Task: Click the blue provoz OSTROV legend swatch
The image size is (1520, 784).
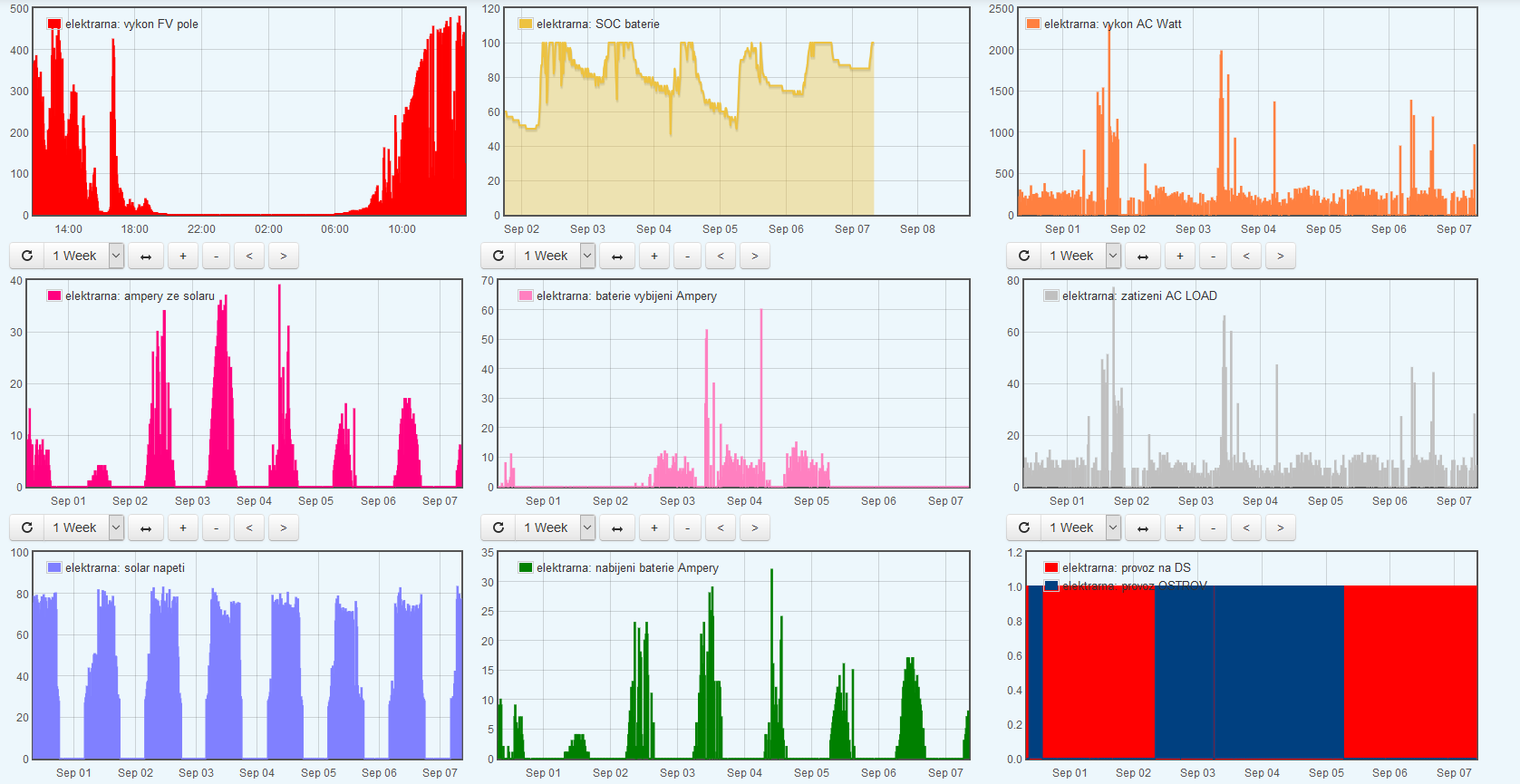Action: pos(1051,586)
